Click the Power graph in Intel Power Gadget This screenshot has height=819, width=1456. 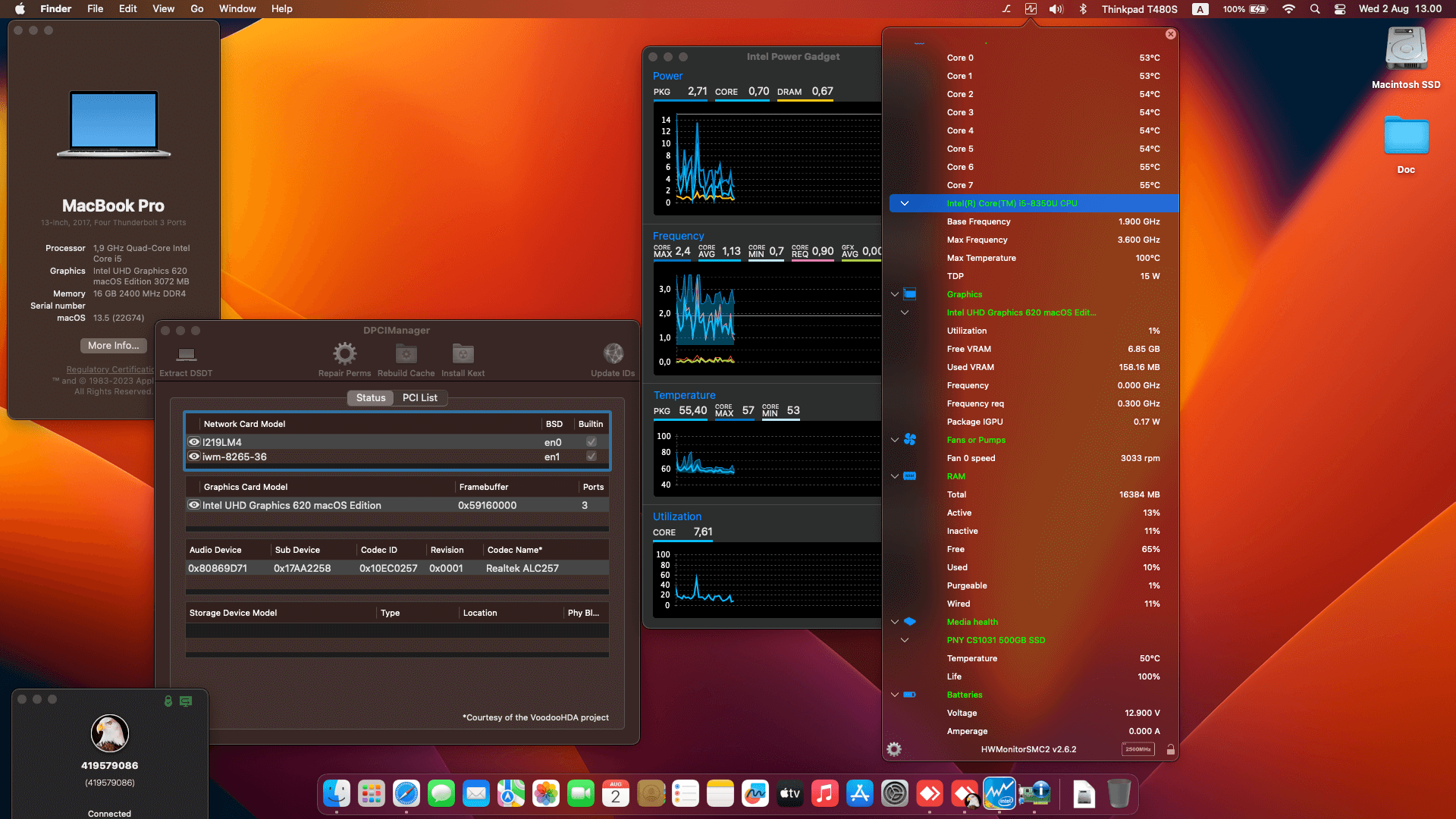tap(767, 159)
